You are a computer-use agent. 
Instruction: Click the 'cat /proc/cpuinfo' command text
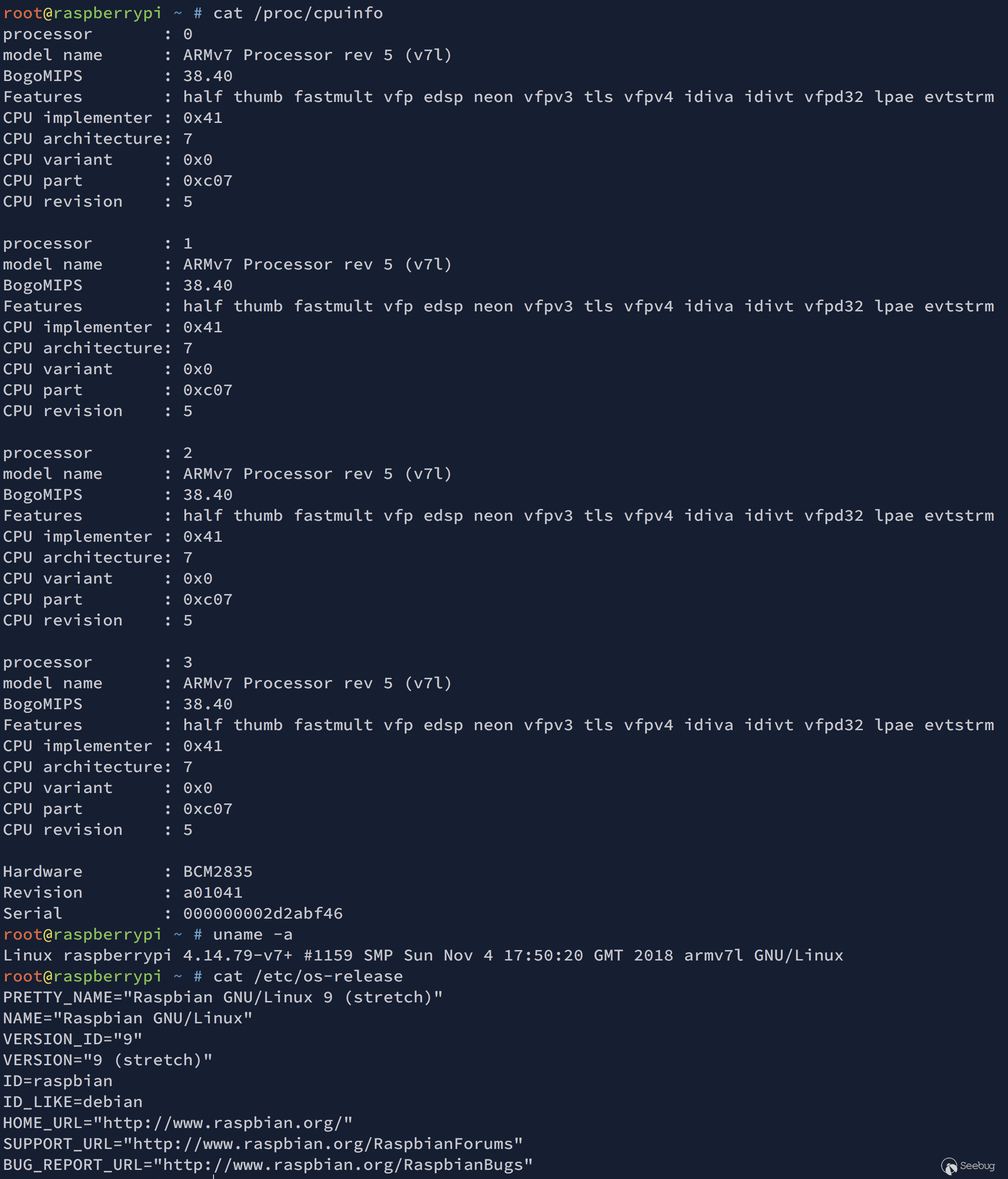pyautogui.click(x=298, y=13)
